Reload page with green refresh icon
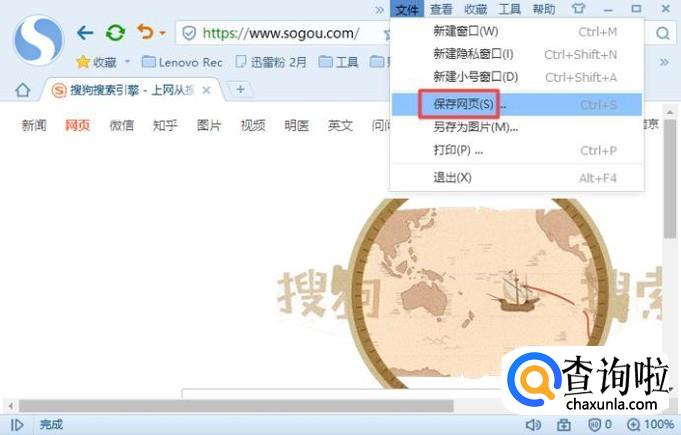The width and height of the screenshot is (681, 435). [116, 33]
